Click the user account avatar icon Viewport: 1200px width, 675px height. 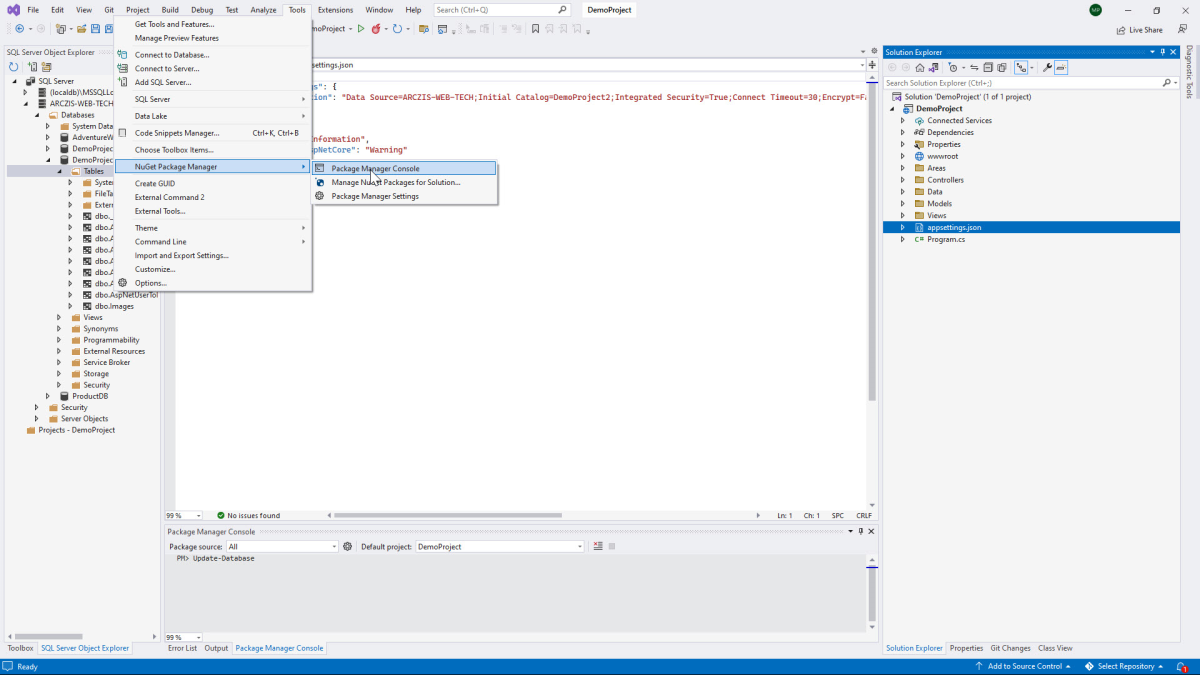click(x=1095, y=10)
